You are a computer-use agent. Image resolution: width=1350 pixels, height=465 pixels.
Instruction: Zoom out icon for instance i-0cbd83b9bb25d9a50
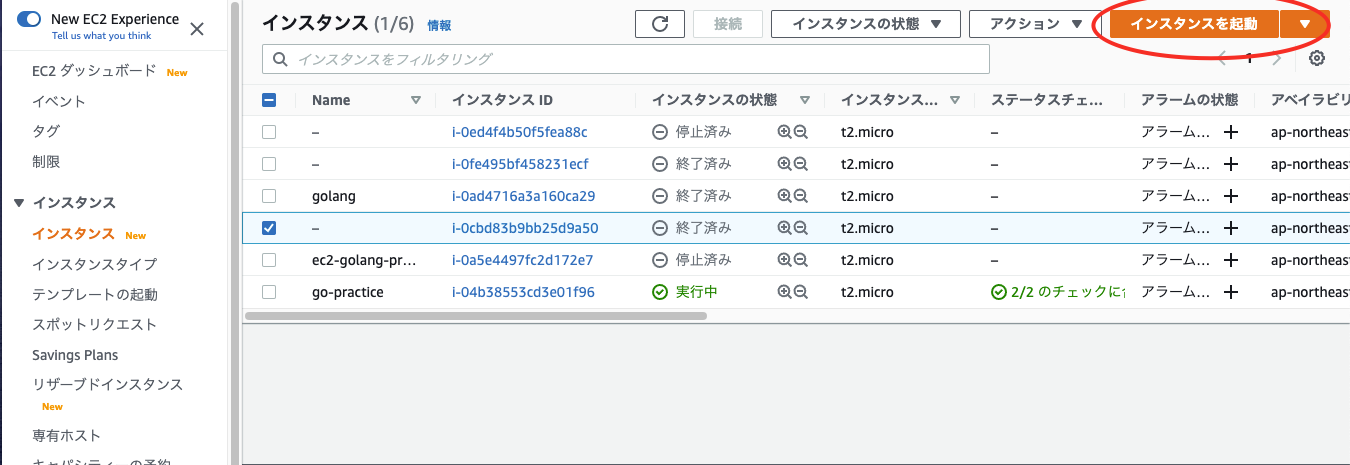point(800,228)
